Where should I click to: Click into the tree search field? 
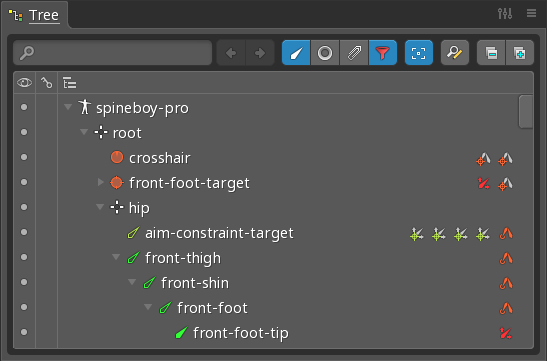coord(112,53)
